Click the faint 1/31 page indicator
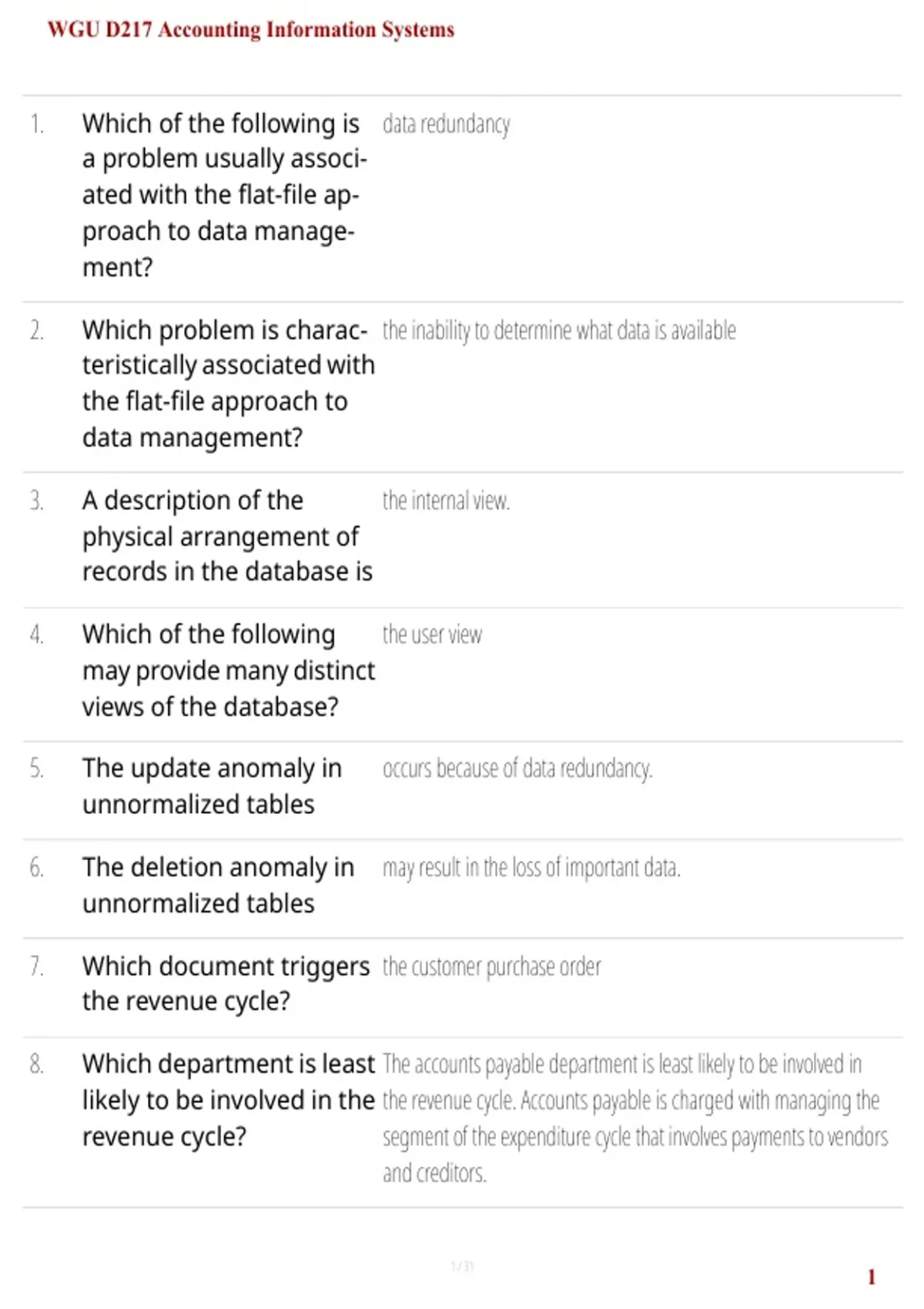The height and width of the screenshot is (1309, 924). [462, 1266]
